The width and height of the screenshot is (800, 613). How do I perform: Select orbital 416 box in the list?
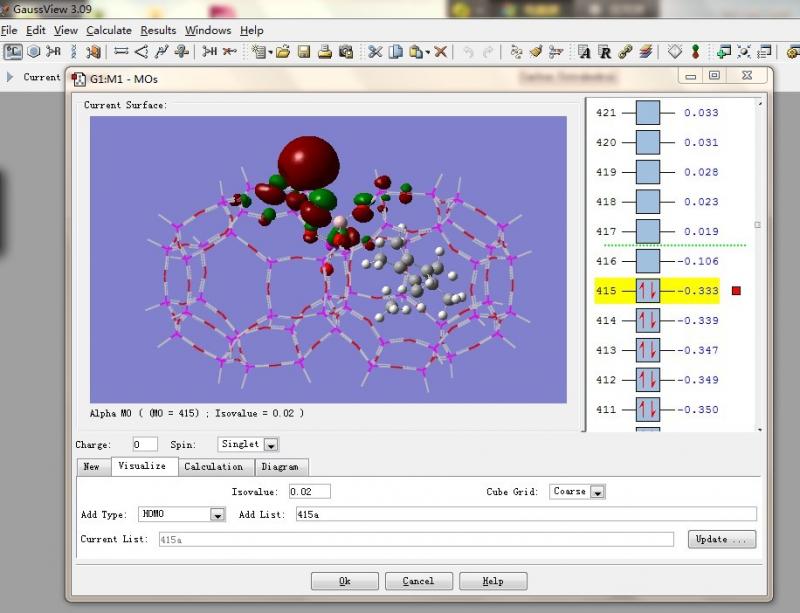point(647,261)
